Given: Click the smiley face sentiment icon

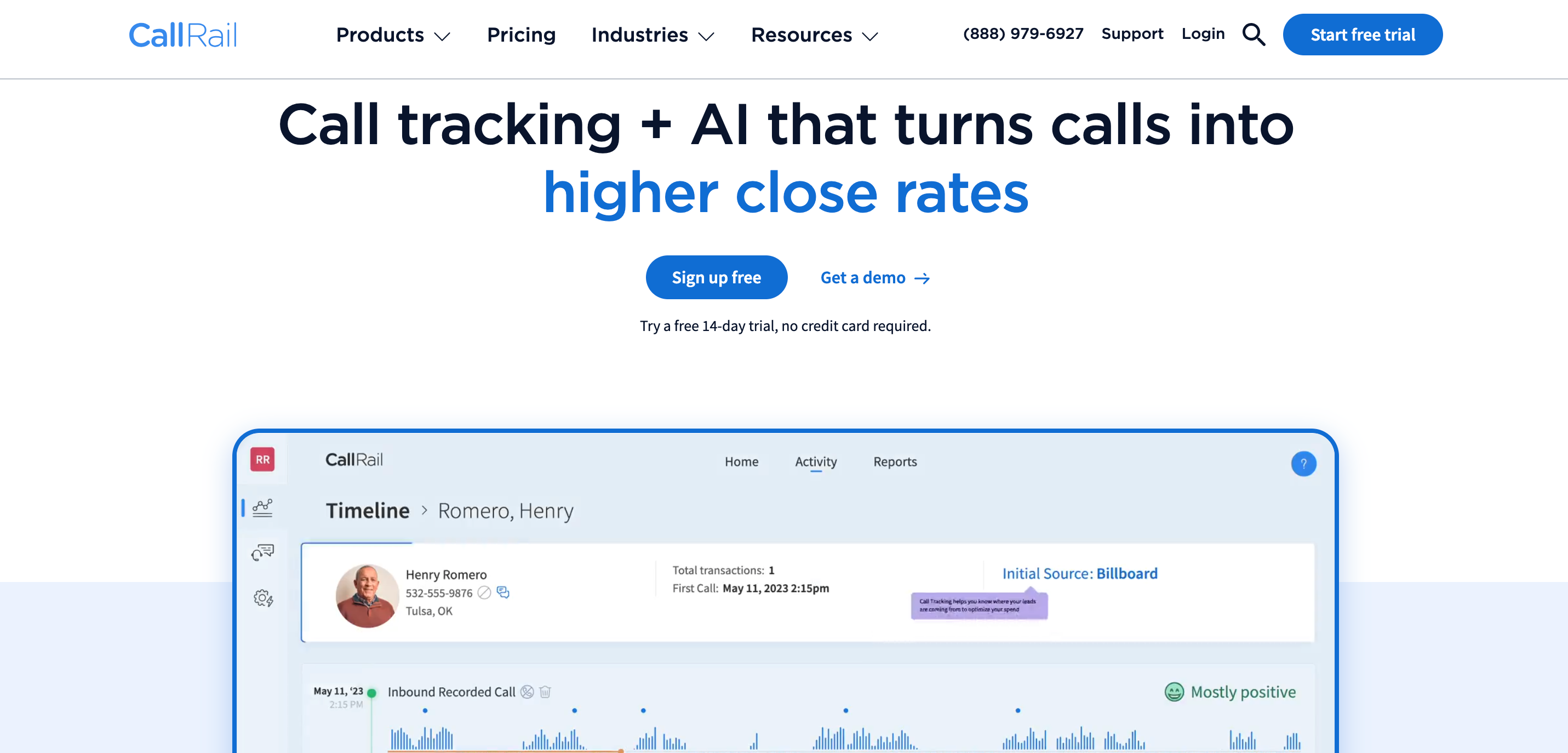Looking at the screenshot, I should coord(1174,692).
